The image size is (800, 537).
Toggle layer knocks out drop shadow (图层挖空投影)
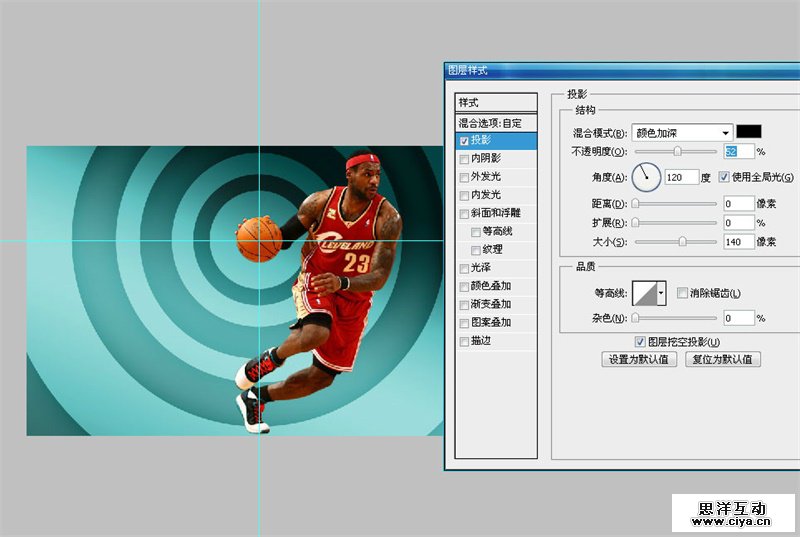[x=640, y=342]
